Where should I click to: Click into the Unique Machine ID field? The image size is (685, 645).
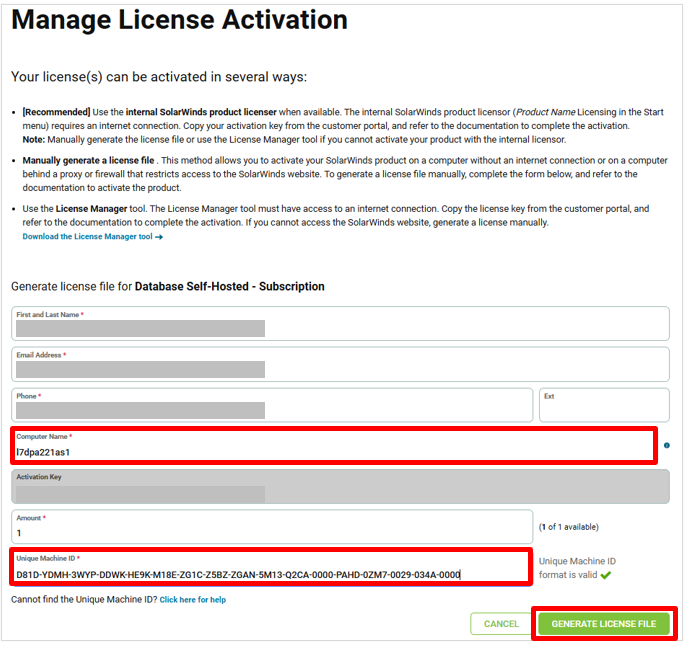[271, 567]
